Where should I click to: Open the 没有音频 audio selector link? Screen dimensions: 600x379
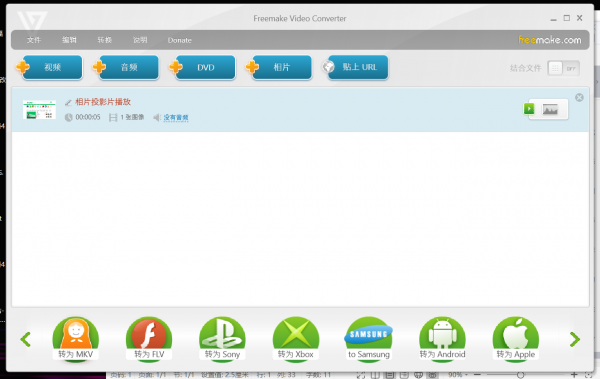(176, 118)
